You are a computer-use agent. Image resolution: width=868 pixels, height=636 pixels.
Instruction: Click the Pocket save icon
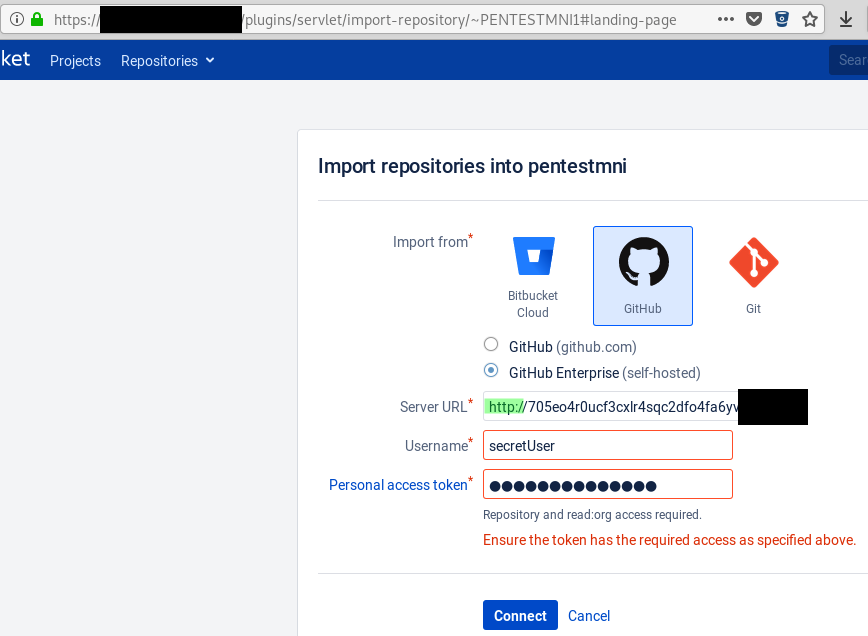click(753, 19)
